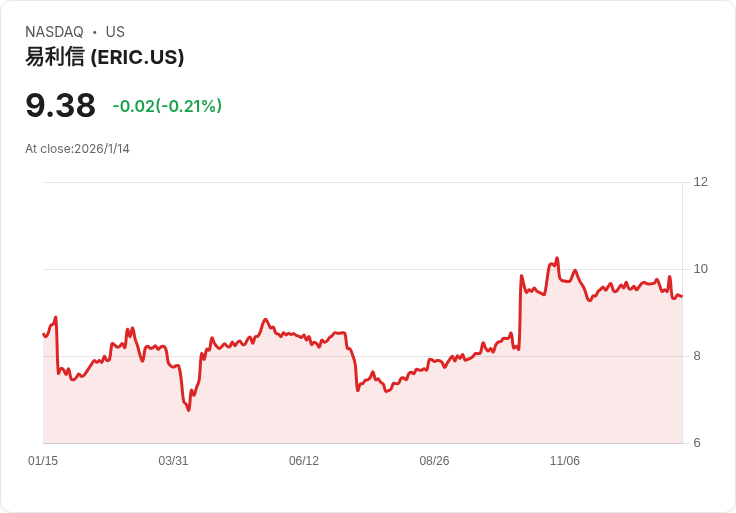Click the rightmost end of the price line
The height and width of the screenshot is (513, 736).
(681, 296)
